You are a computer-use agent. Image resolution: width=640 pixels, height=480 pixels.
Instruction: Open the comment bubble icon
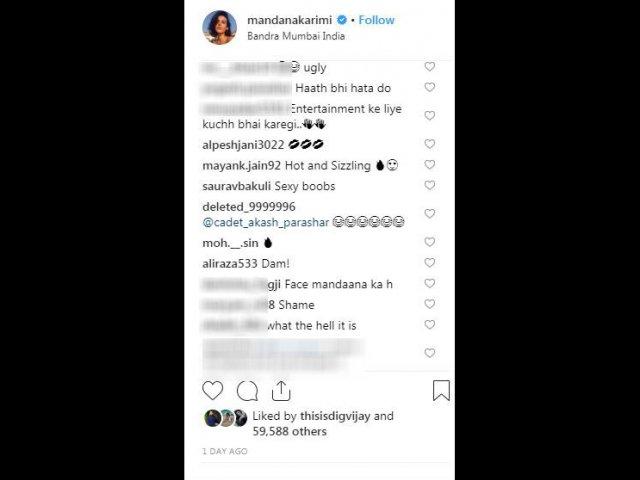(x=247, y=391)
